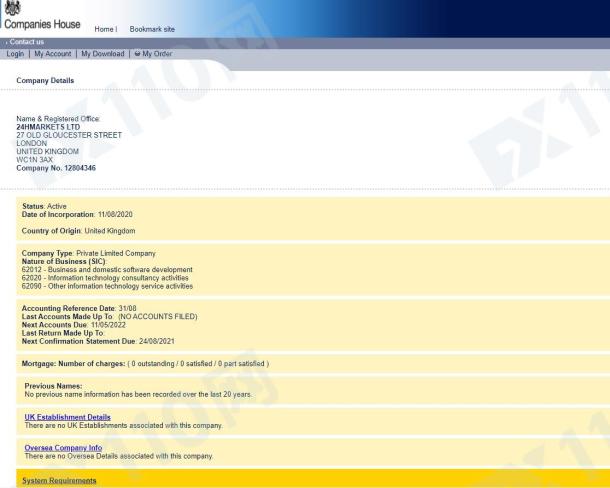Click the Name & Registered Office label

point(58,119)
